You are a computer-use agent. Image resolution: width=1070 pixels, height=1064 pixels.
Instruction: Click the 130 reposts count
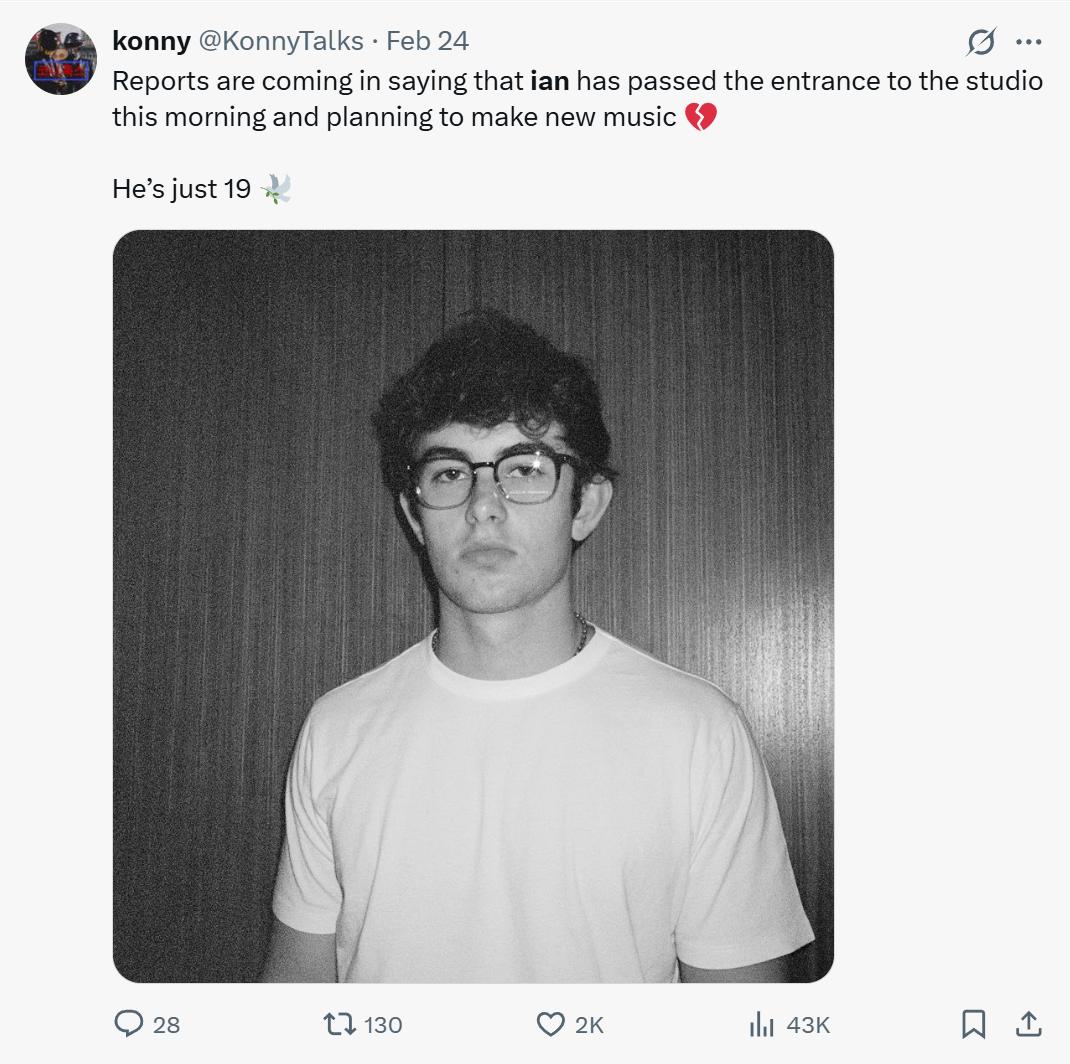[383, 1025]
